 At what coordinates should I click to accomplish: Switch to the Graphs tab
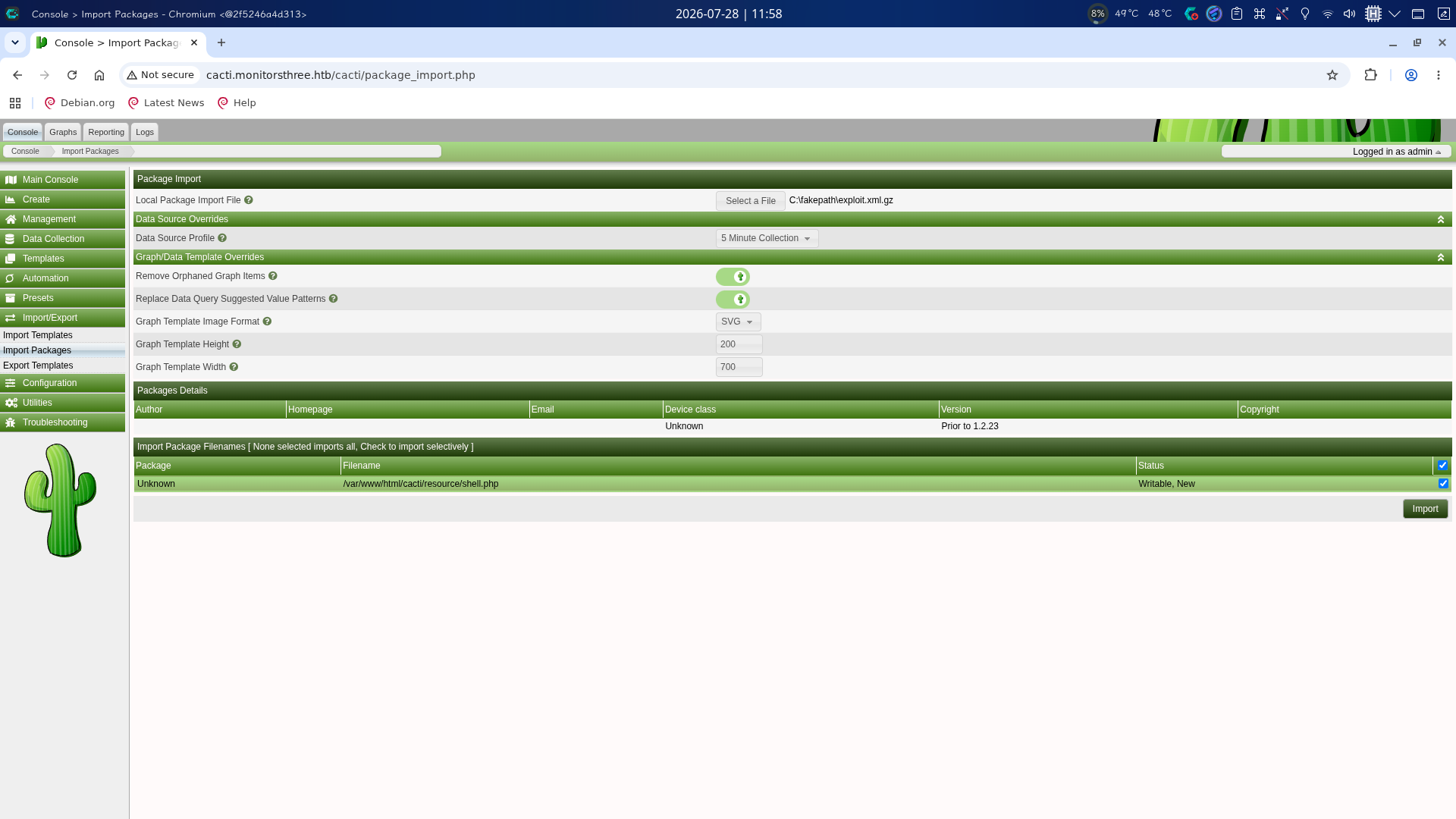63,132
